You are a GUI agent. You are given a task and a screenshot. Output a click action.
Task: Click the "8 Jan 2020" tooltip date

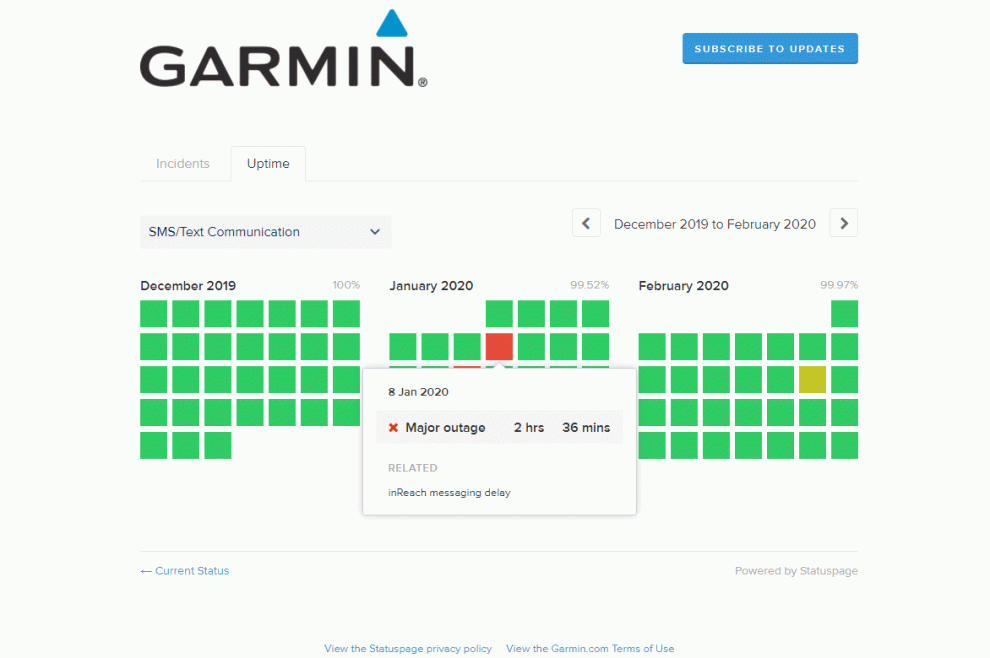tap(418, 392)
